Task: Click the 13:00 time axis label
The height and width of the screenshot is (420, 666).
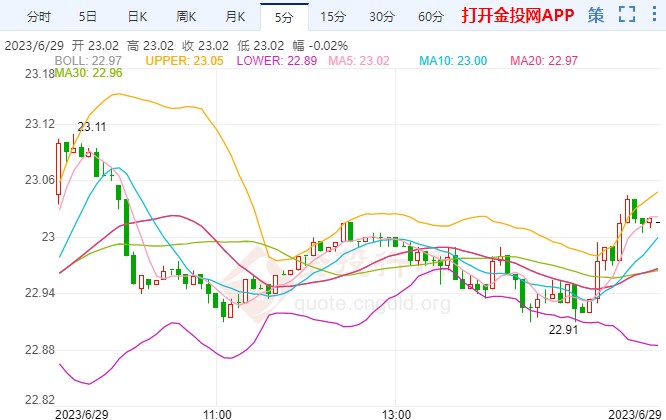Action: click(x=396, y=414)
